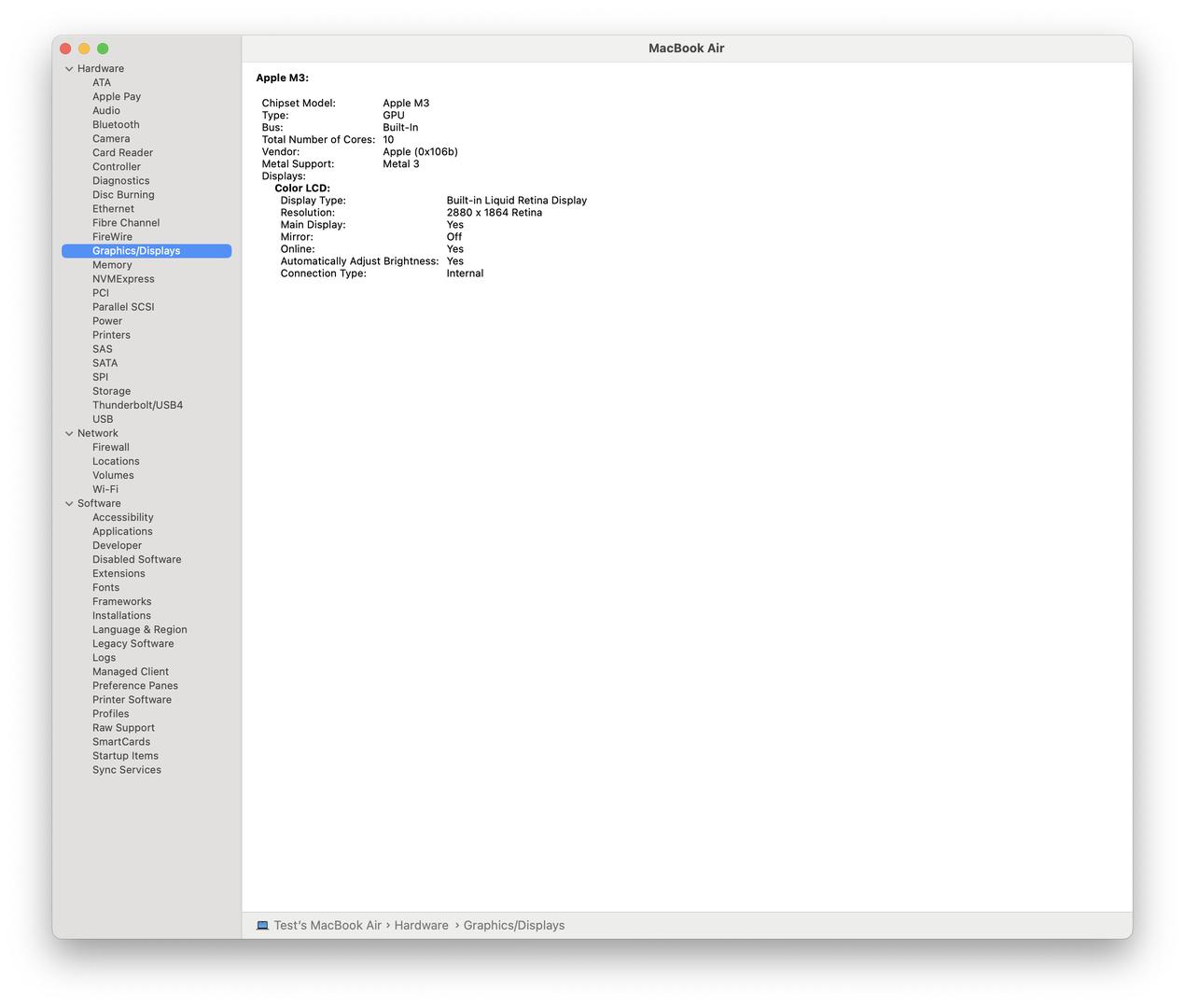This screenshot has width=1185, height=1008.
Task: Open the Apple Pay hardware entry
Action: pyautogui.click(x=117, y=97)
